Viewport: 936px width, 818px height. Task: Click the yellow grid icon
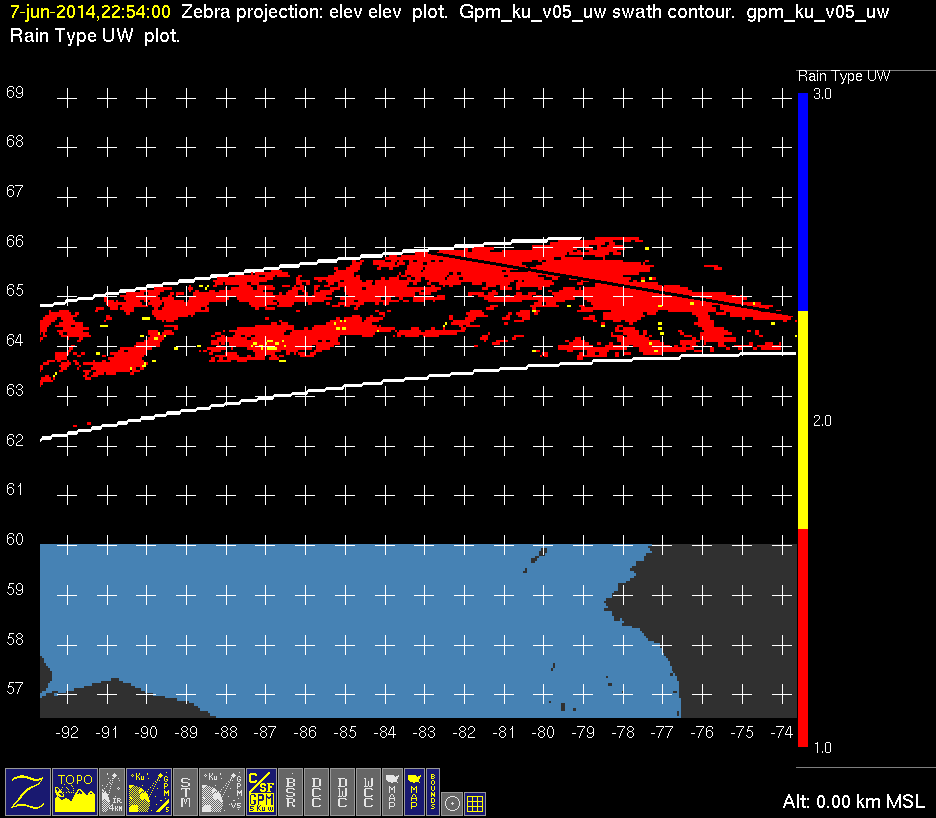[x=475, y=804]
